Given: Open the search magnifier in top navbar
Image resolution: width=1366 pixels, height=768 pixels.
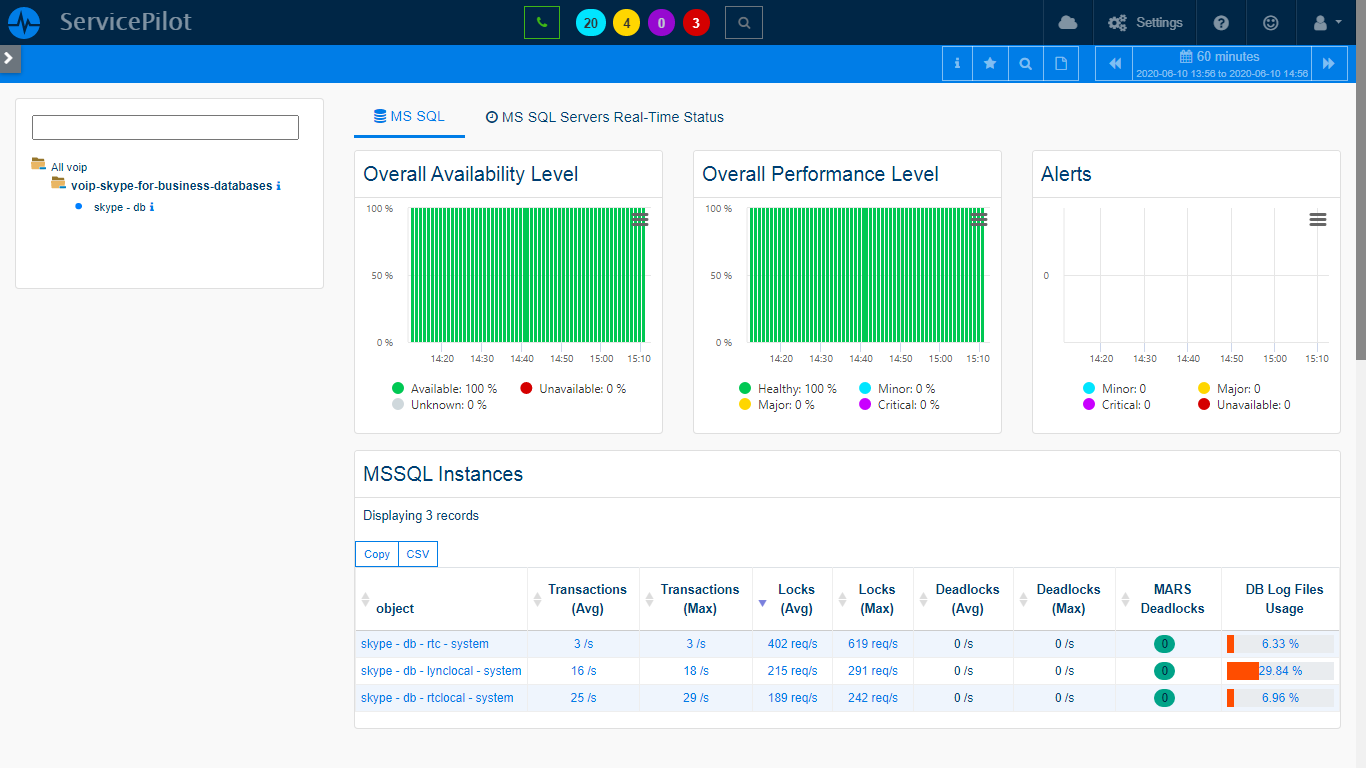Looking at the screenshot, I should (743, 22).
